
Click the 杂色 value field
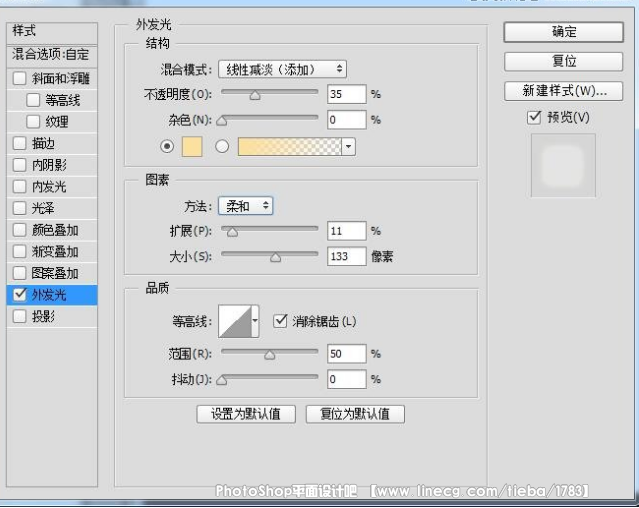click(346, 120)
